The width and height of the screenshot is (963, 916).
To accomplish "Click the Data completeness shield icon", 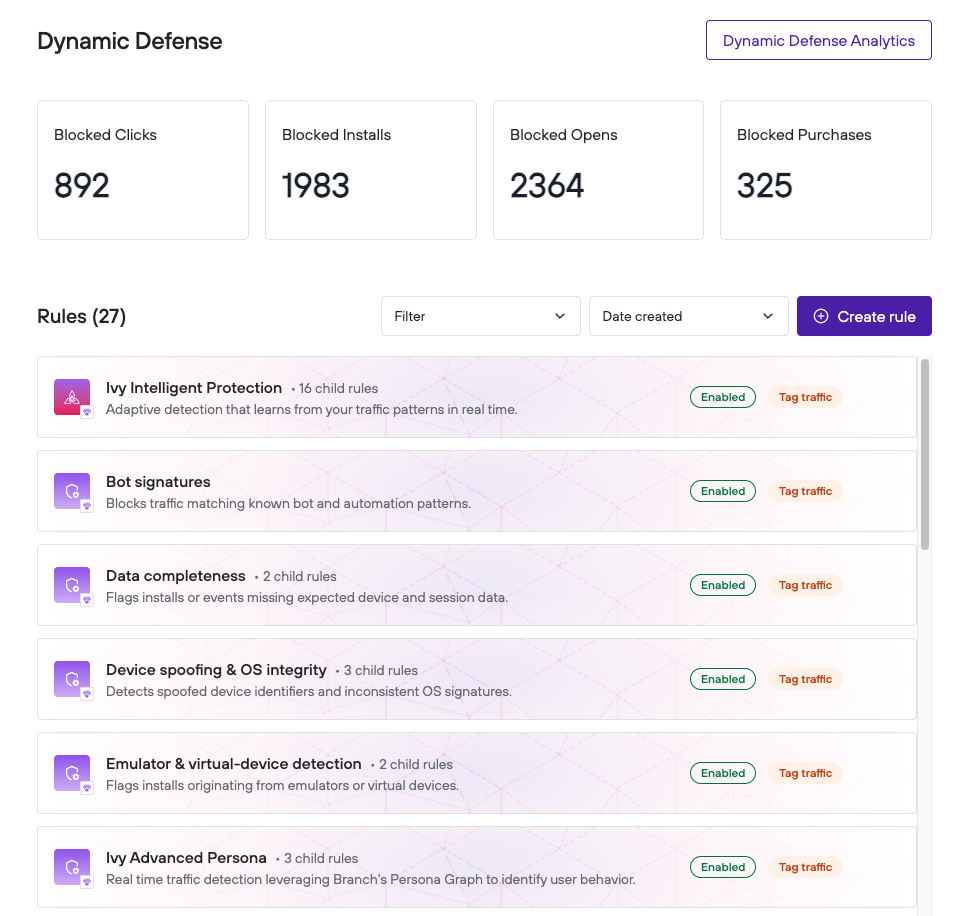I will point(72,585).
